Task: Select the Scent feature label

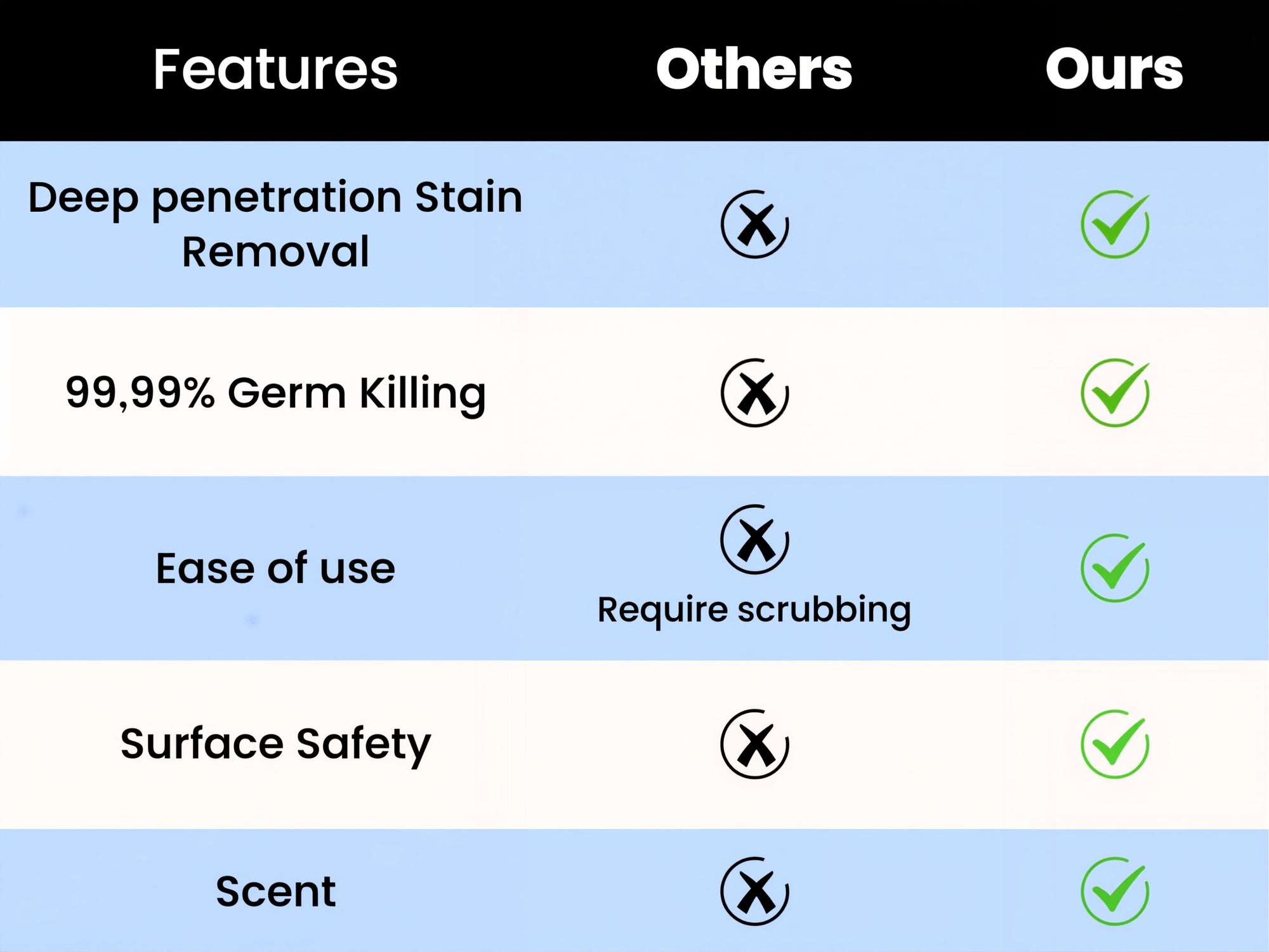Action: coord(275,891)
